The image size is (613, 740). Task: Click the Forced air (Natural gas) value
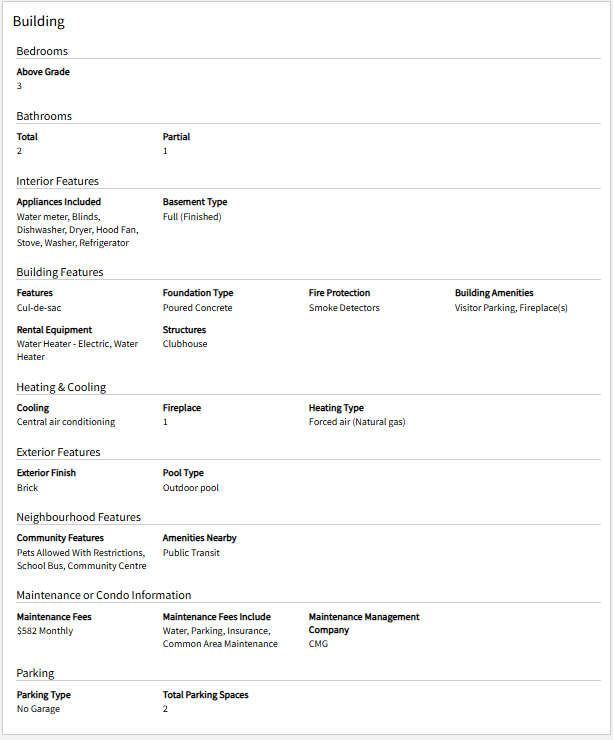point(357,422)
